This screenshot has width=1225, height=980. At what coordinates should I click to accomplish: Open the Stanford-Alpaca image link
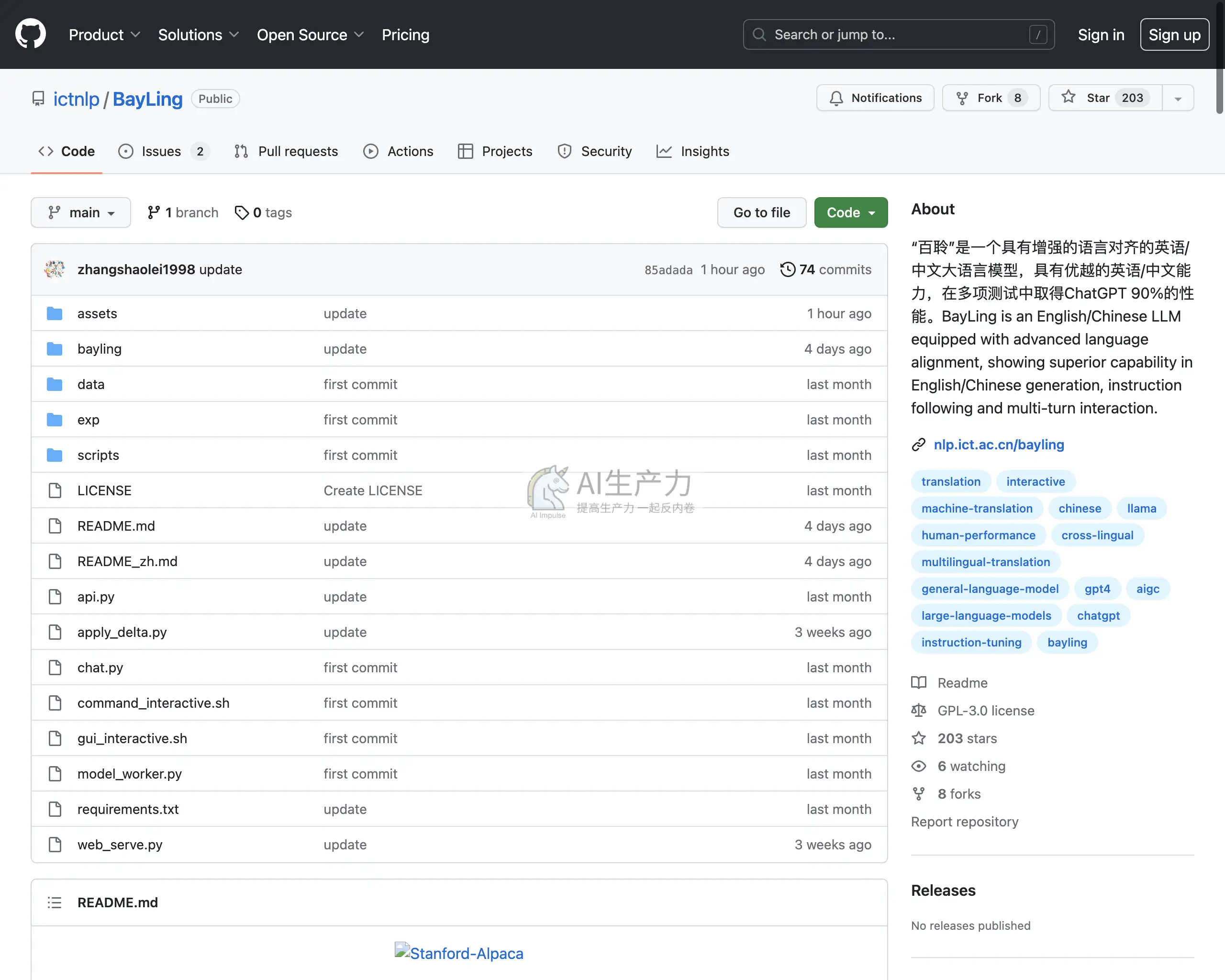pyautogui.click(x=459, y=953)
